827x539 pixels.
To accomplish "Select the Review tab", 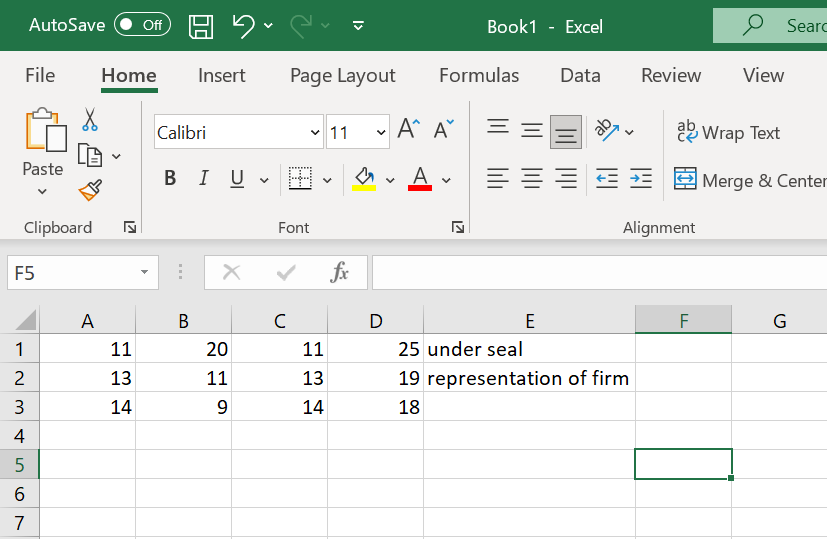I will pos(671,75).
